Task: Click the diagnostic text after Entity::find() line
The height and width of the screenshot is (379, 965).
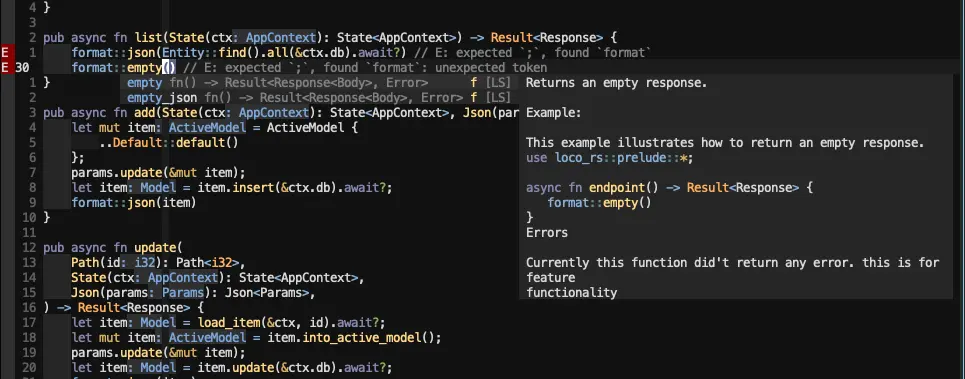Action: coord(533,53)
